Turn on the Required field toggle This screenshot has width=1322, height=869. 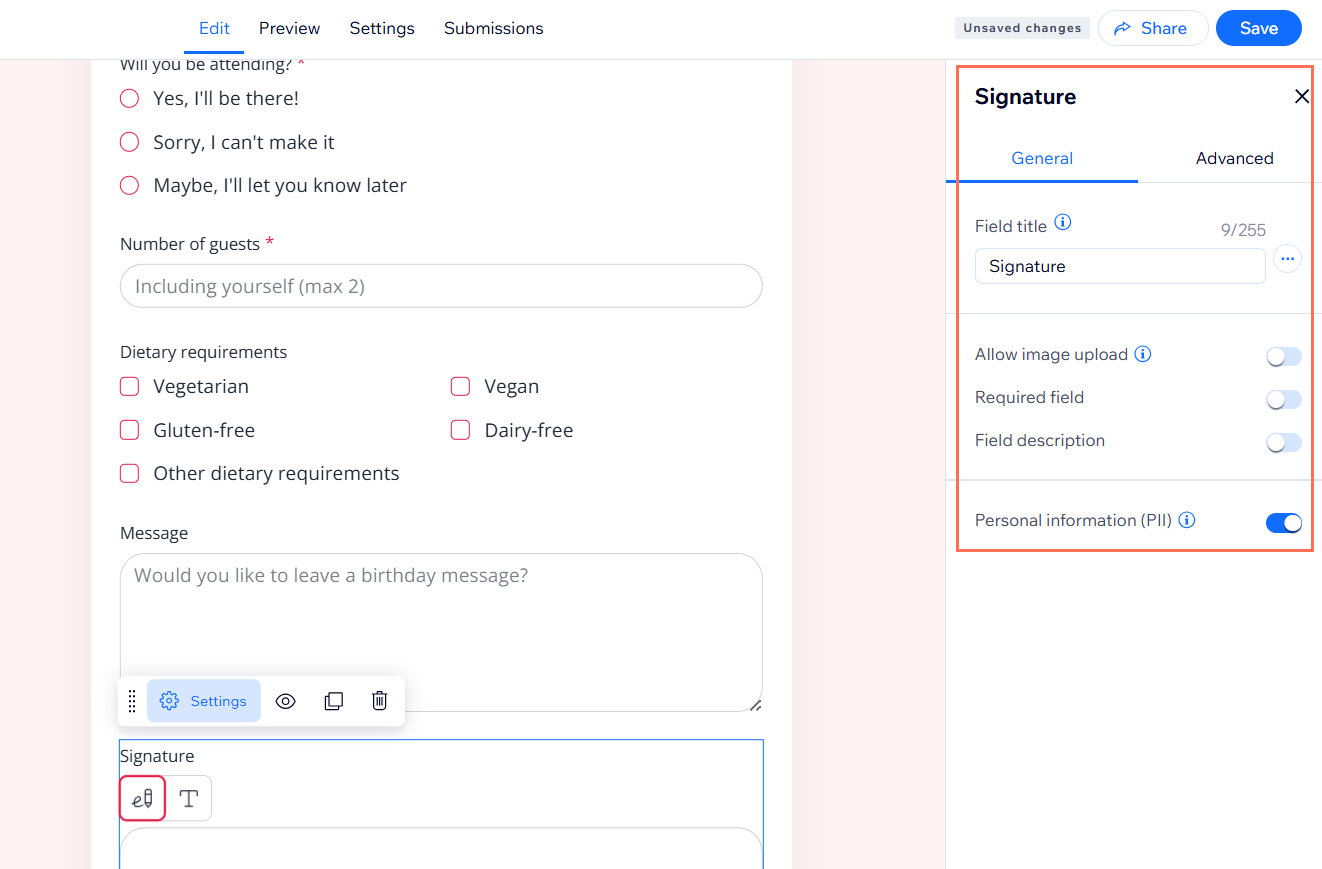click(1283, 400)
